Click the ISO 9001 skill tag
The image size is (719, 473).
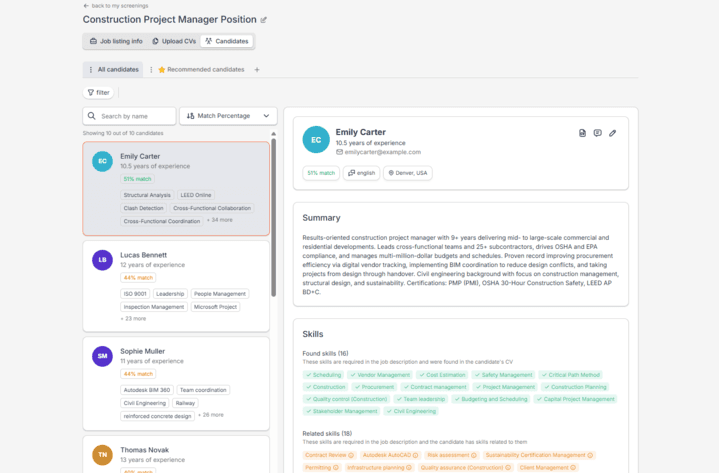point(135,294)
